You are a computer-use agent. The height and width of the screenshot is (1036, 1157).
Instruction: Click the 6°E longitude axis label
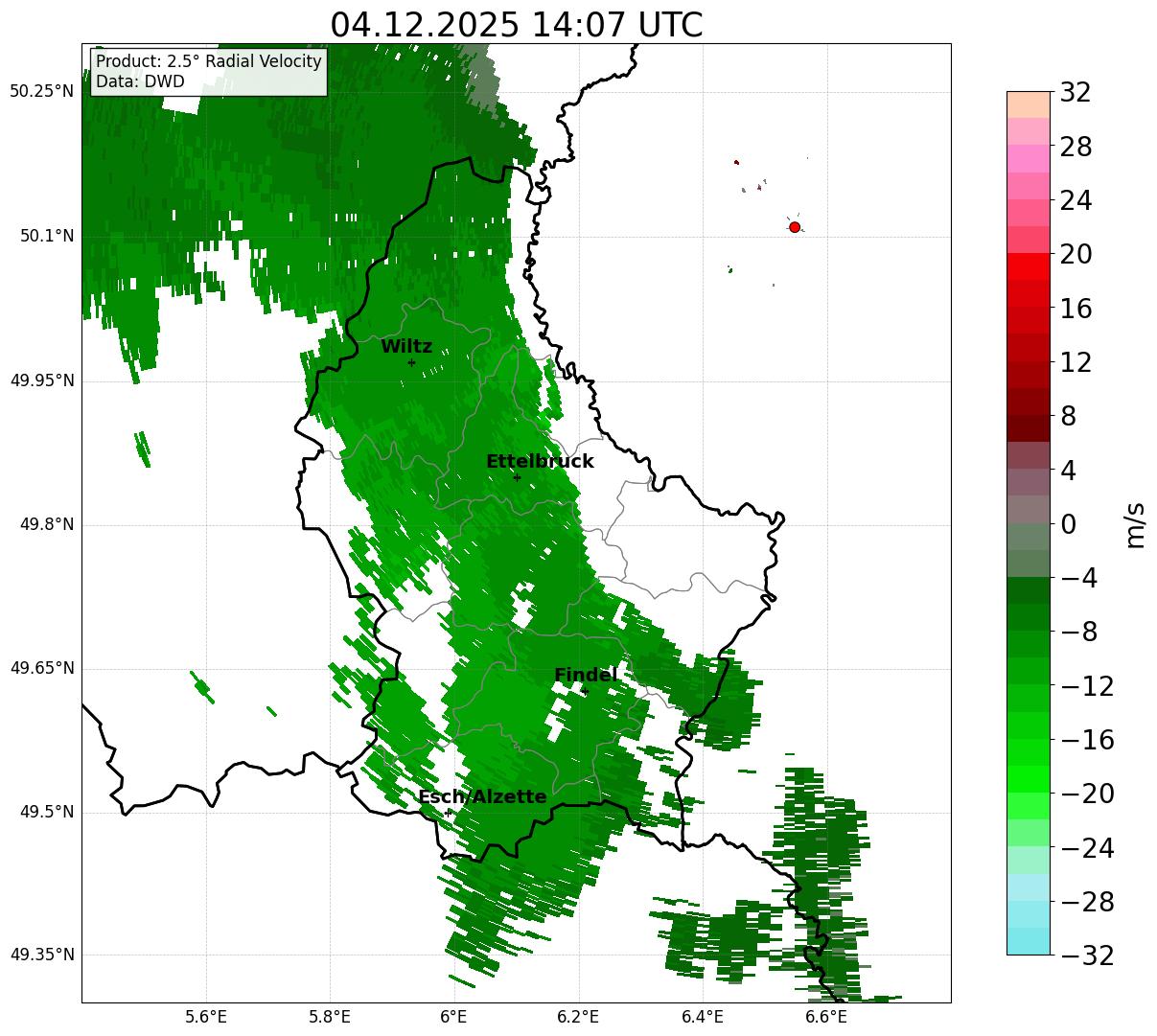[454, 1017]
